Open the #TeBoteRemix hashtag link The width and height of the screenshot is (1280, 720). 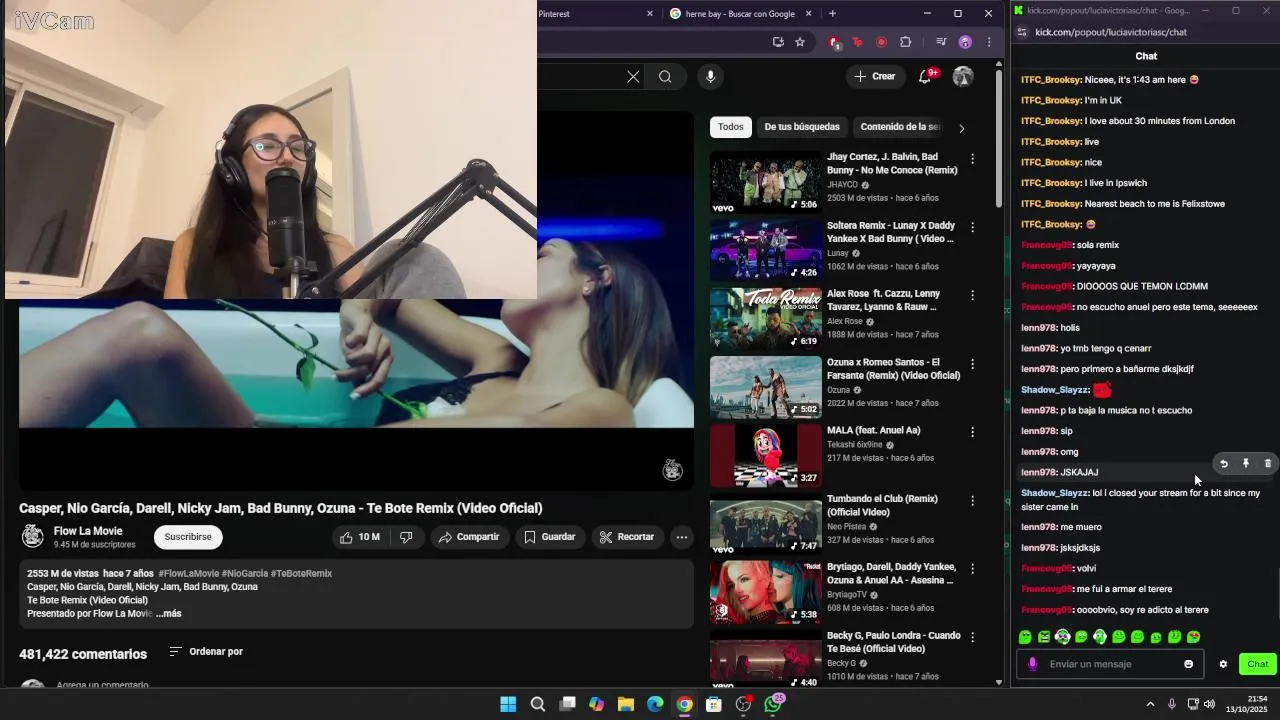pyautogui.click(x=301, y=574)
